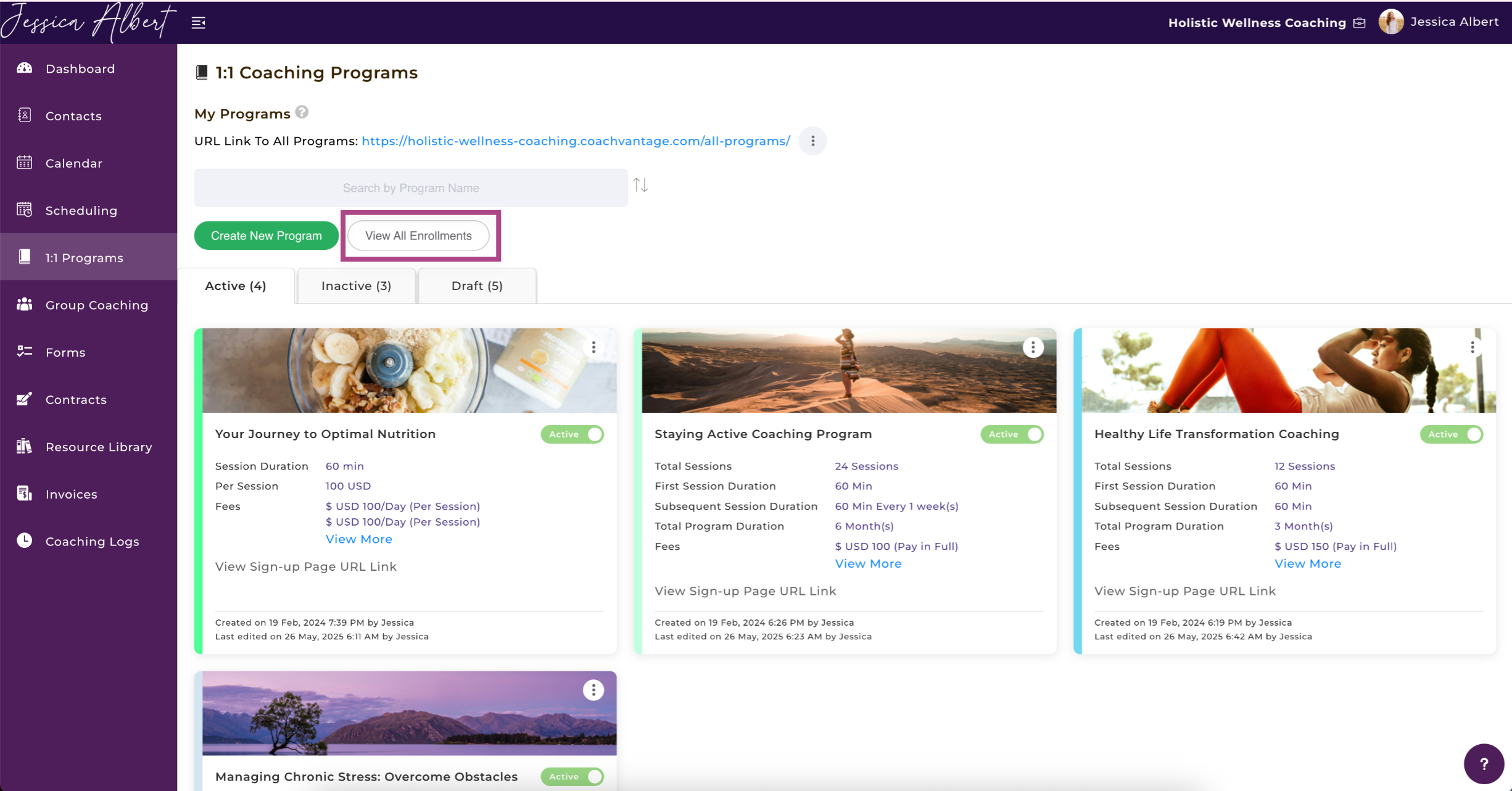Click the Holistic Wellness Coaching header text
This screenshot has width=1512, height=791.
coord(1257,23)
